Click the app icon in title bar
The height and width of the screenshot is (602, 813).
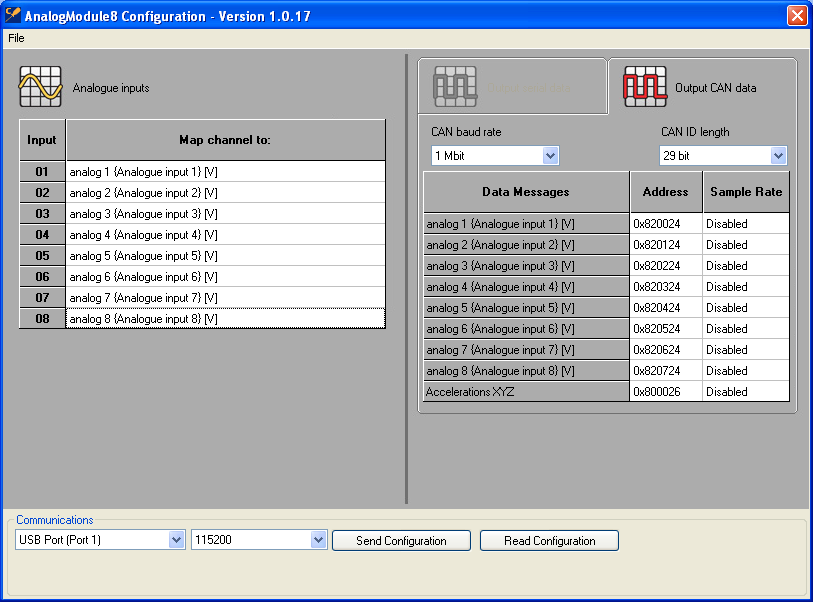(13, 16)
